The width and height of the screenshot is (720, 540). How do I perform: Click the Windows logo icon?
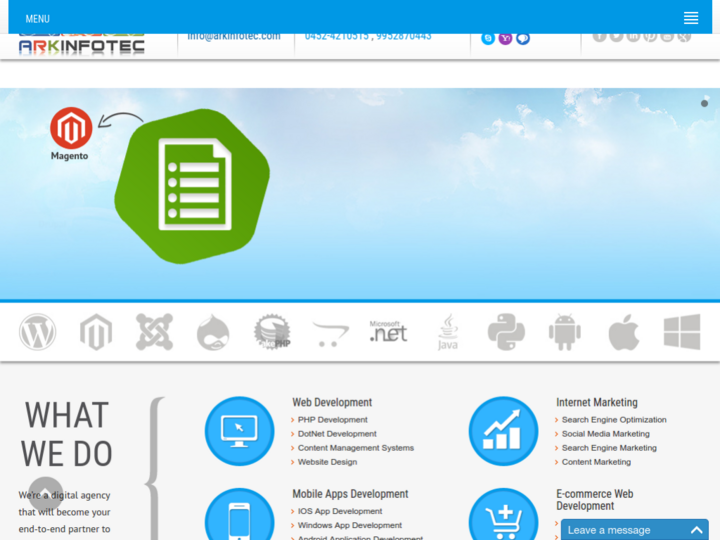coord(681,332)
